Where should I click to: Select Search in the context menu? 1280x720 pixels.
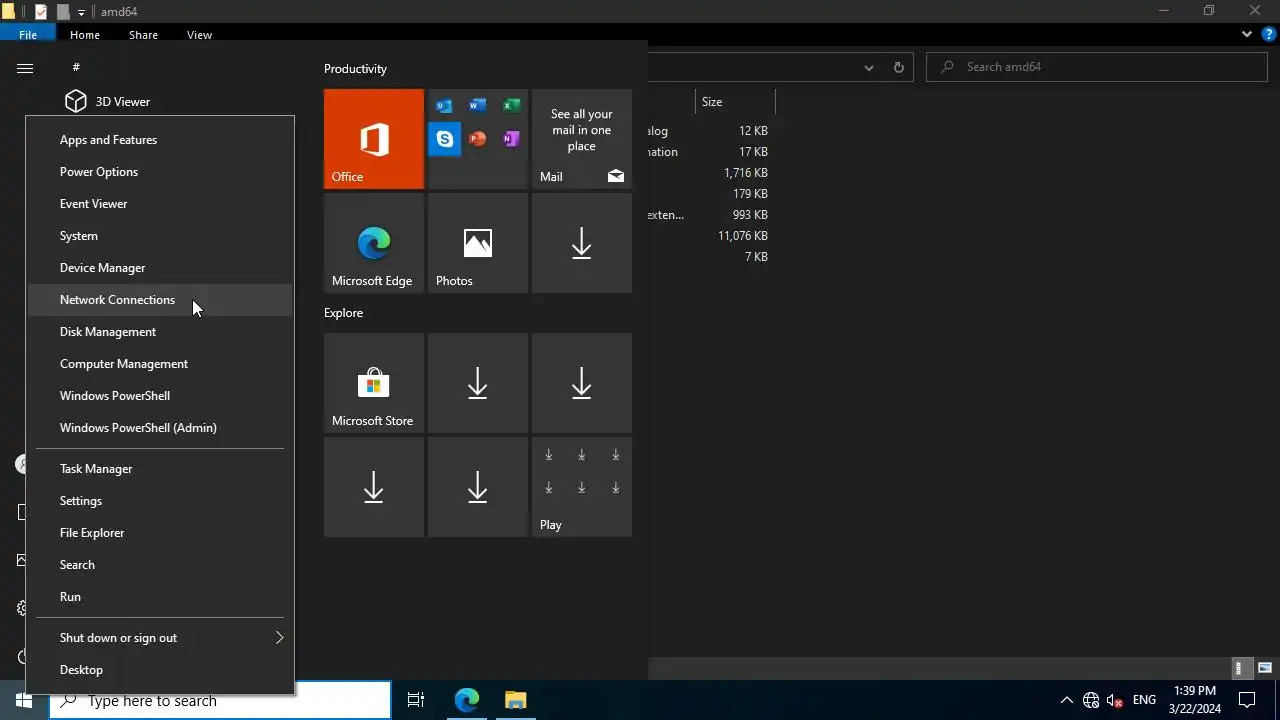(x=160, y=565)
